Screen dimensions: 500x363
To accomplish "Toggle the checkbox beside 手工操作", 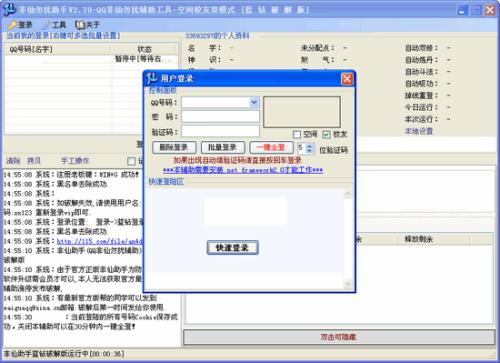I will point(132,161).
